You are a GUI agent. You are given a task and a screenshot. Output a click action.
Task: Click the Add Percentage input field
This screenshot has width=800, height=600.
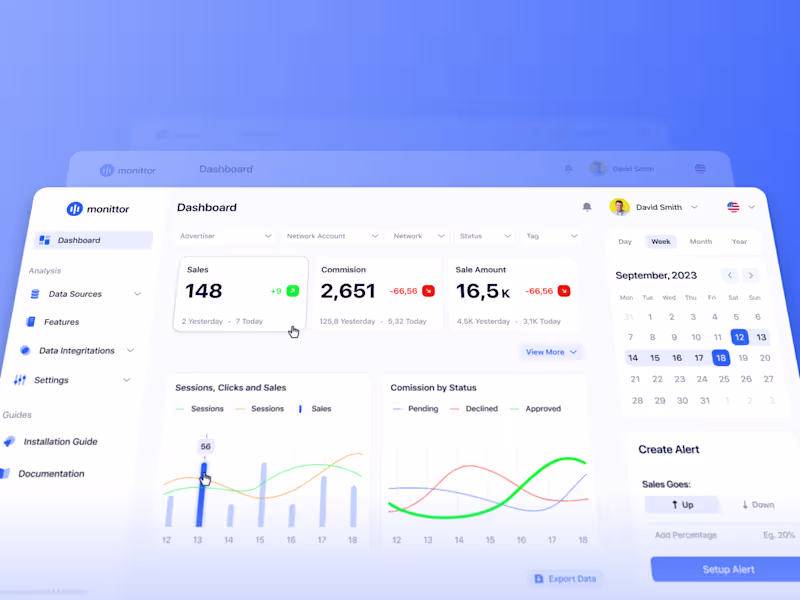pyautogui.click(x=687, y=535)
